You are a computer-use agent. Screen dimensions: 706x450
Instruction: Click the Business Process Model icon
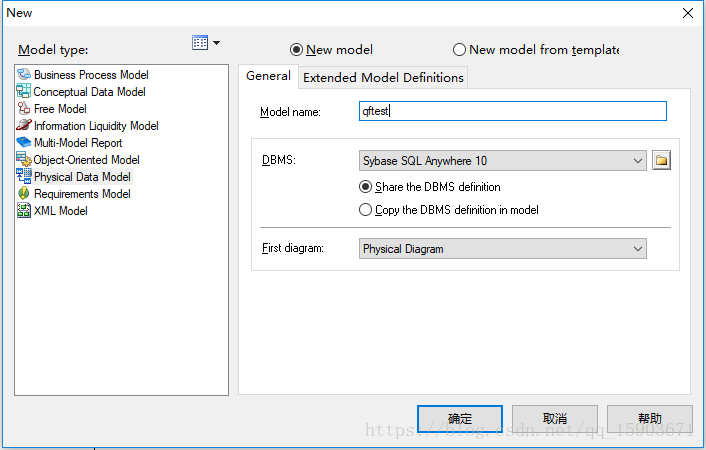click(x=24, y=74)
